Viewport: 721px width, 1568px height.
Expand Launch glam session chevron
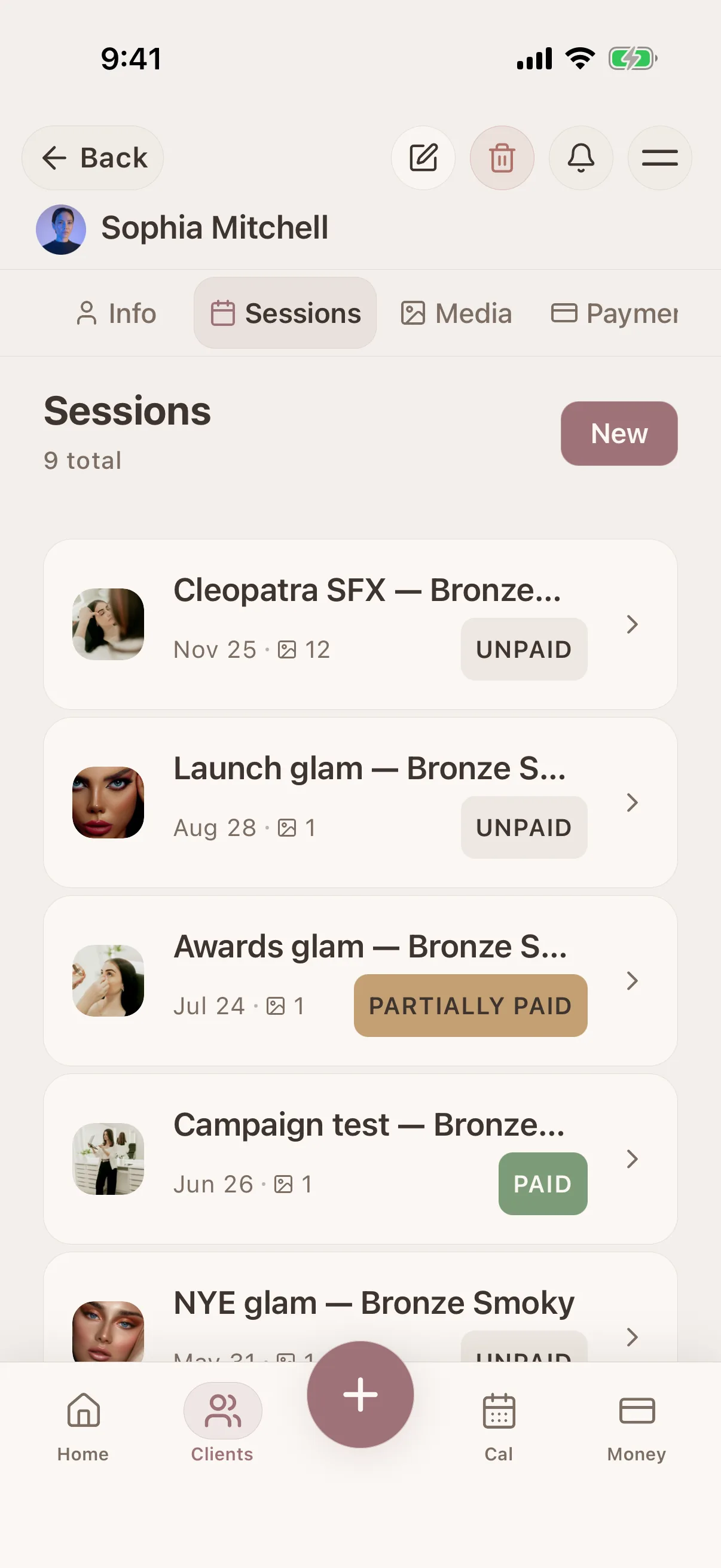coord(632,803)
